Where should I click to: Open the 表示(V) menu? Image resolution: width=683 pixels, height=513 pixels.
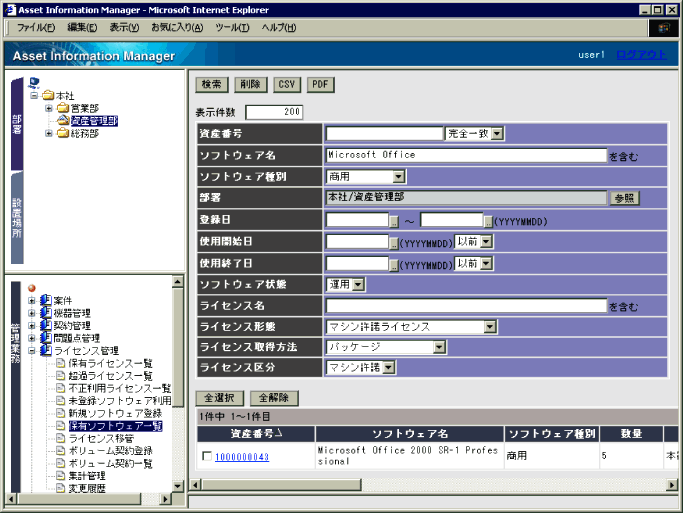pos(124,28)
